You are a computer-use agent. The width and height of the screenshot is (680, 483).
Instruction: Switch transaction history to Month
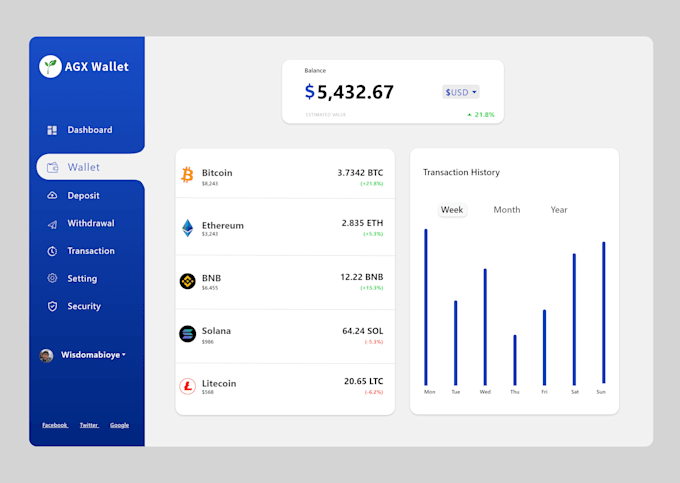coord(507,210)
